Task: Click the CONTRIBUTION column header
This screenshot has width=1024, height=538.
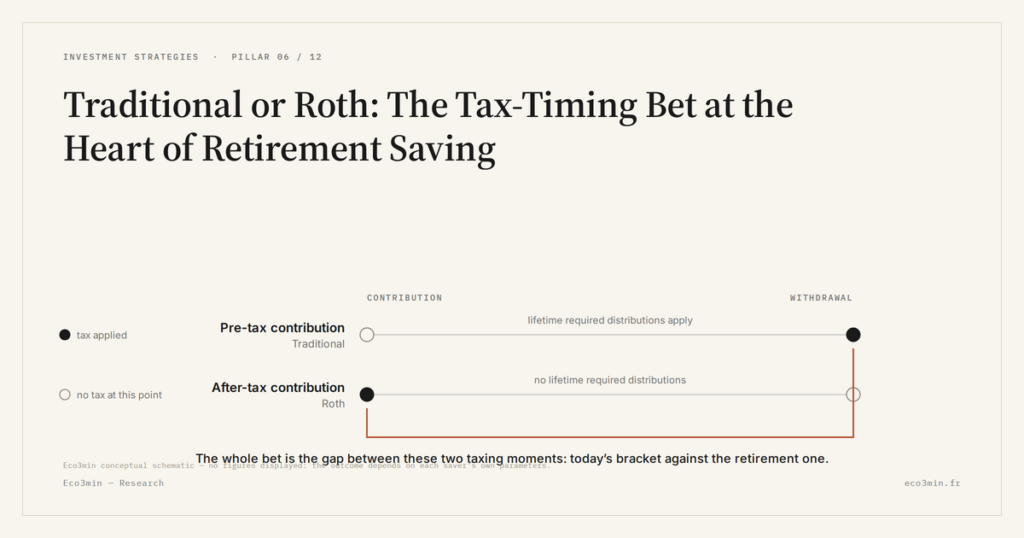Action: pyautogui.click(x=404, y=298)
